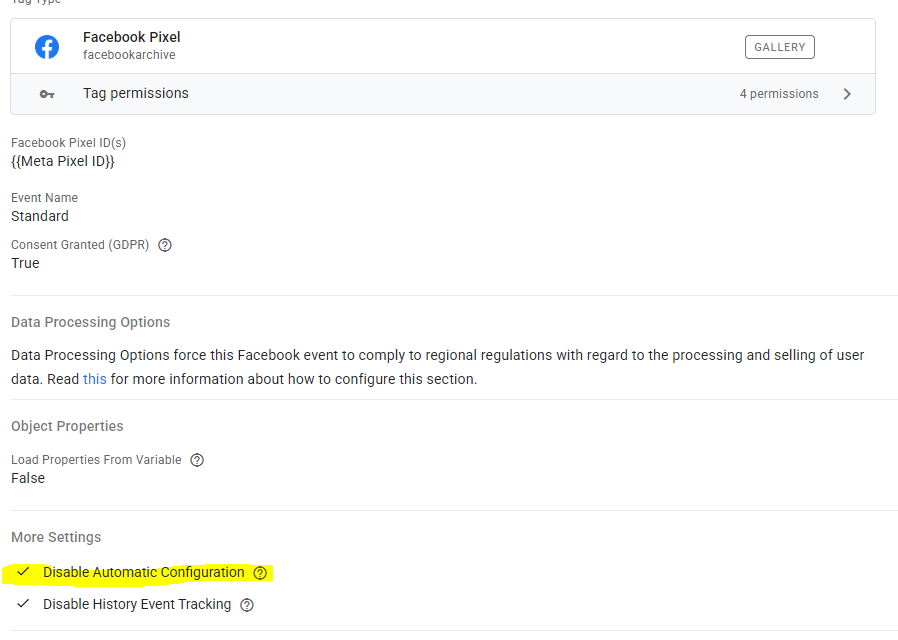
Task: Click the '4 permissions' count text
Action: tap(779, 94)
